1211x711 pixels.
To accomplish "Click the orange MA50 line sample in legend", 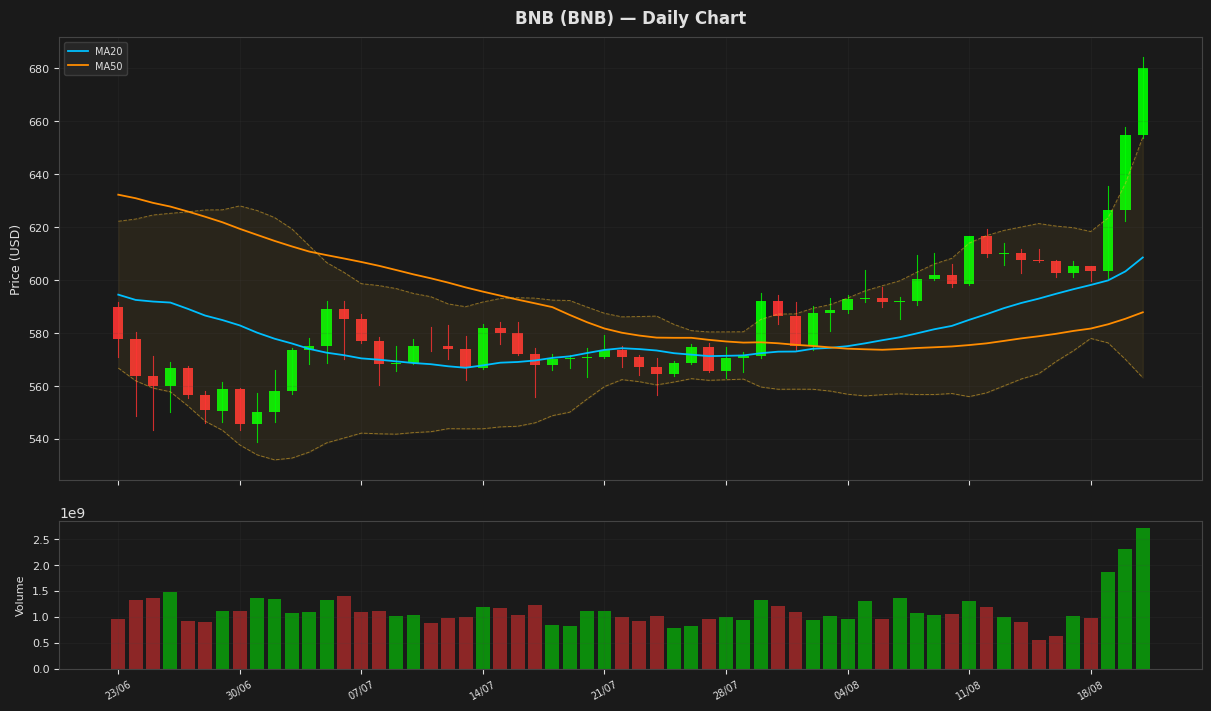I will click(79, 66).
